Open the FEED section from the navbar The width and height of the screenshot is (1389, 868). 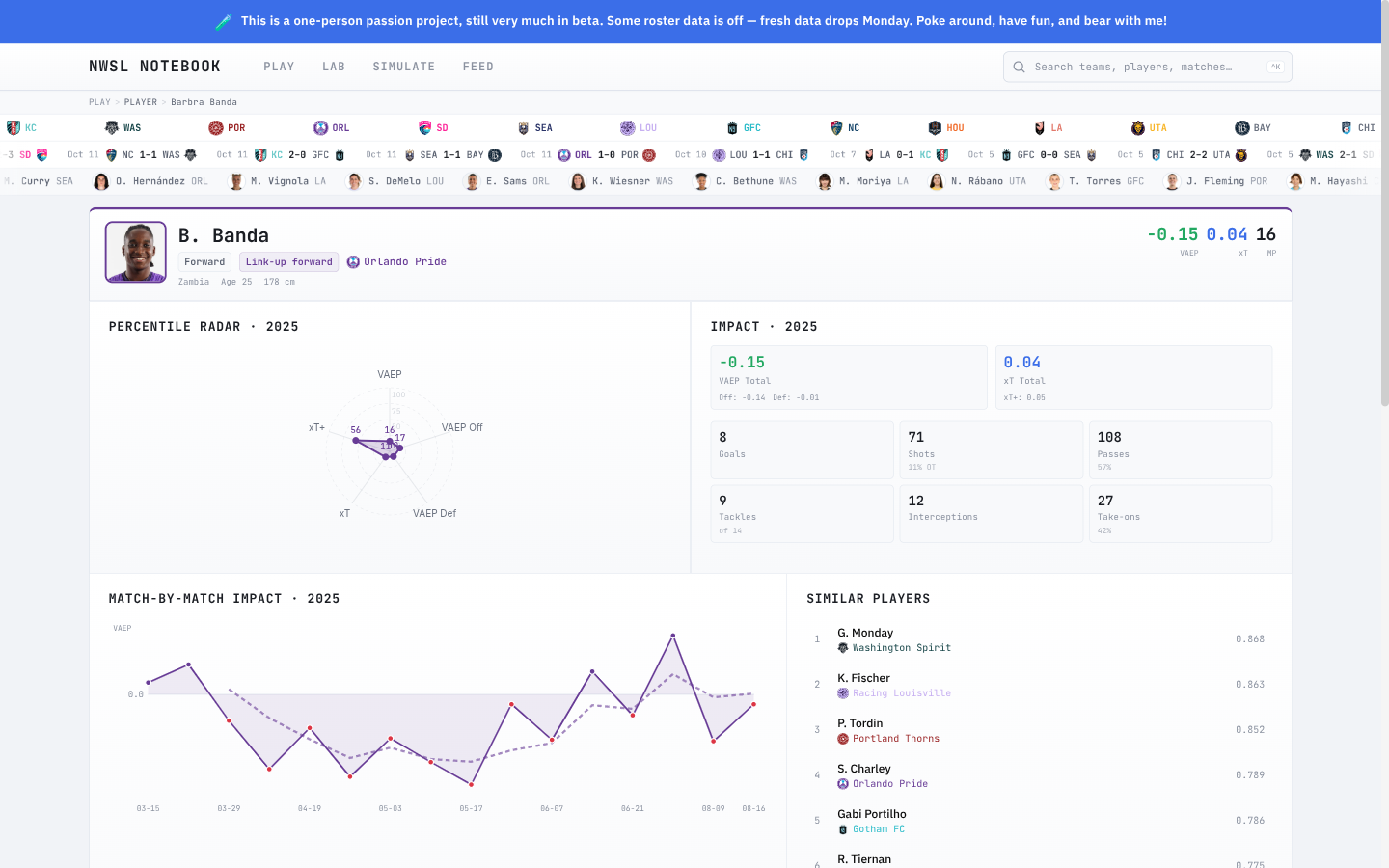pyautogui.click(x=478, y=67)
